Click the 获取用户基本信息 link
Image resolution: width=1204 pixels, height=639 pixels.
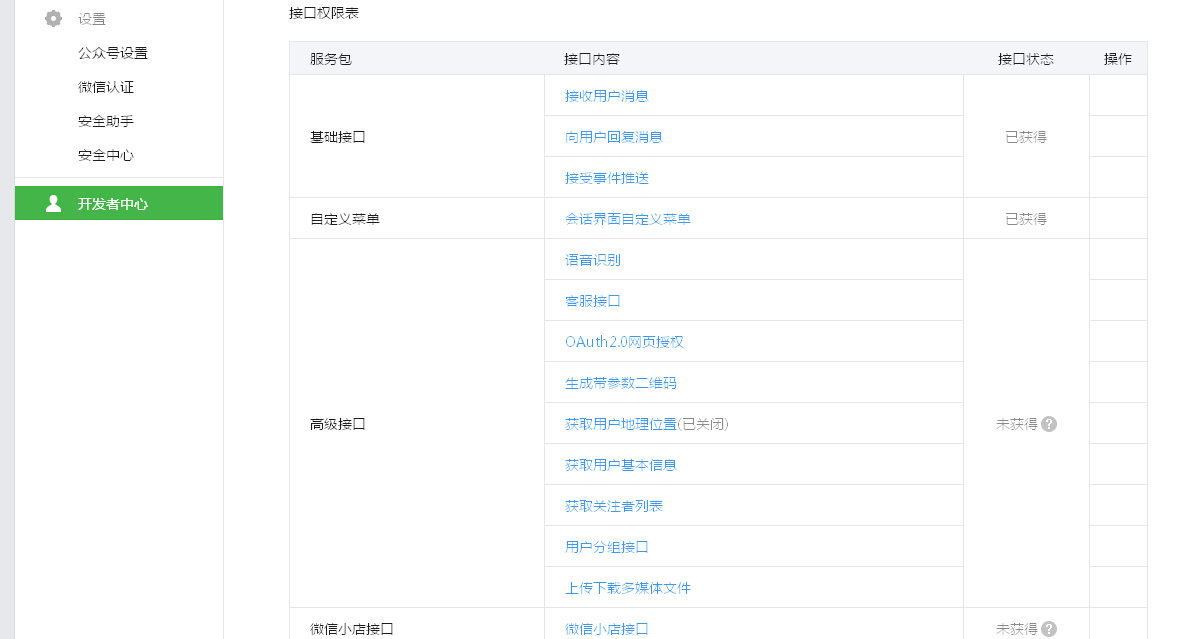point(620,465)
